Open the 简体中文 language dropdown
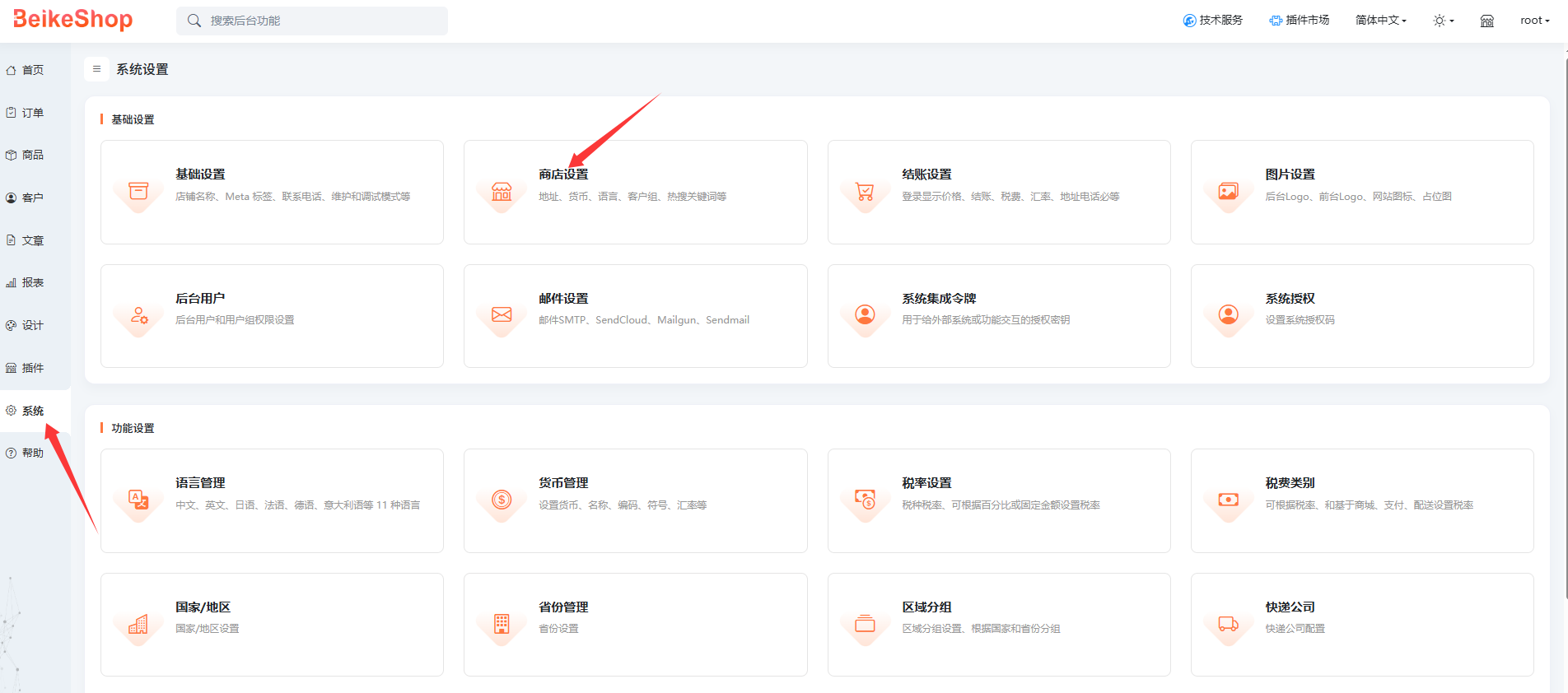 [1380, 21]
